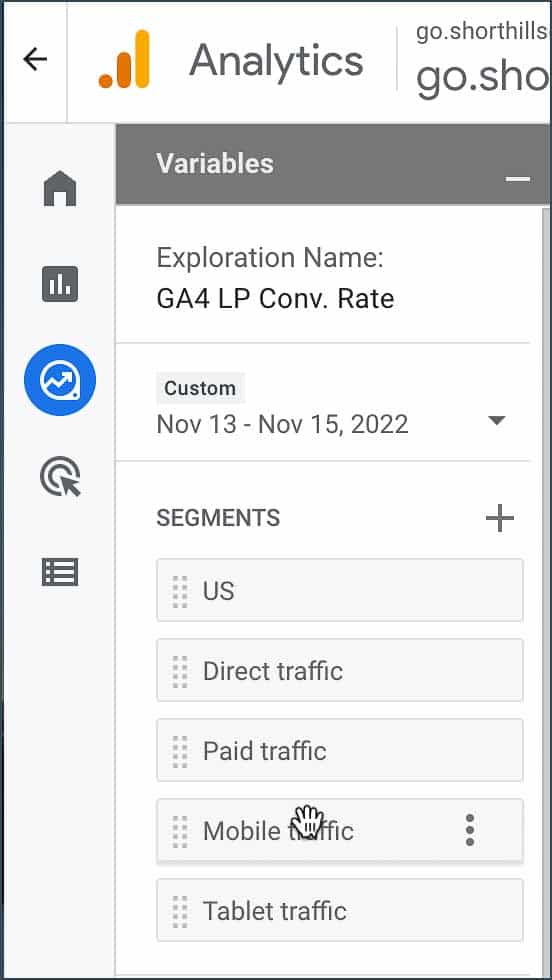The image size is (552, 980).
Task: Open the Home icon in sidebar
Action: click(60, 188)
